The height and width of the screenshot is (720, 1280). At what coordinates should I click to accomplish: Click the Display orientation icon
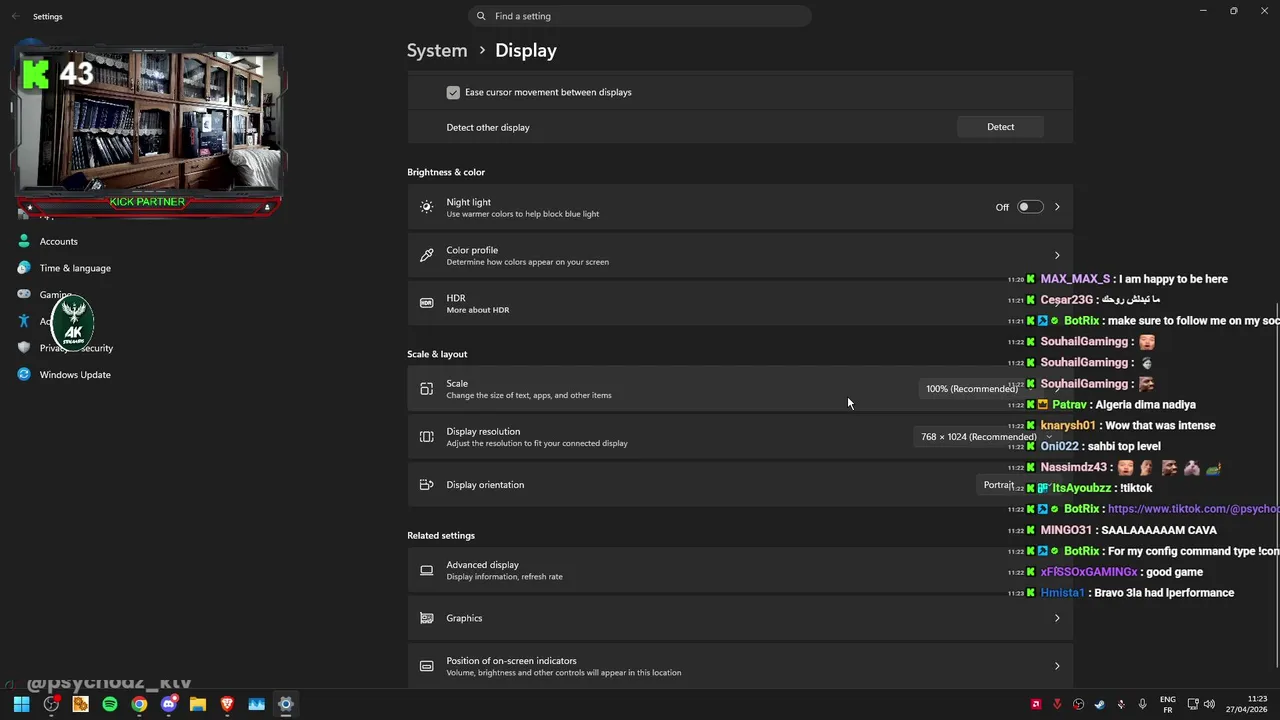(427, 485)
